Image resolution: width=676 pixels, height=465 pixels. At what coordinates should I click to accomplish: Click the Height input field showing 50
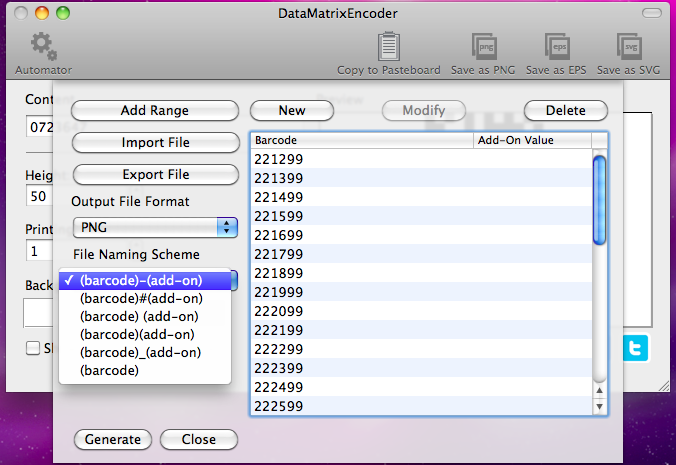click(39, 196)
